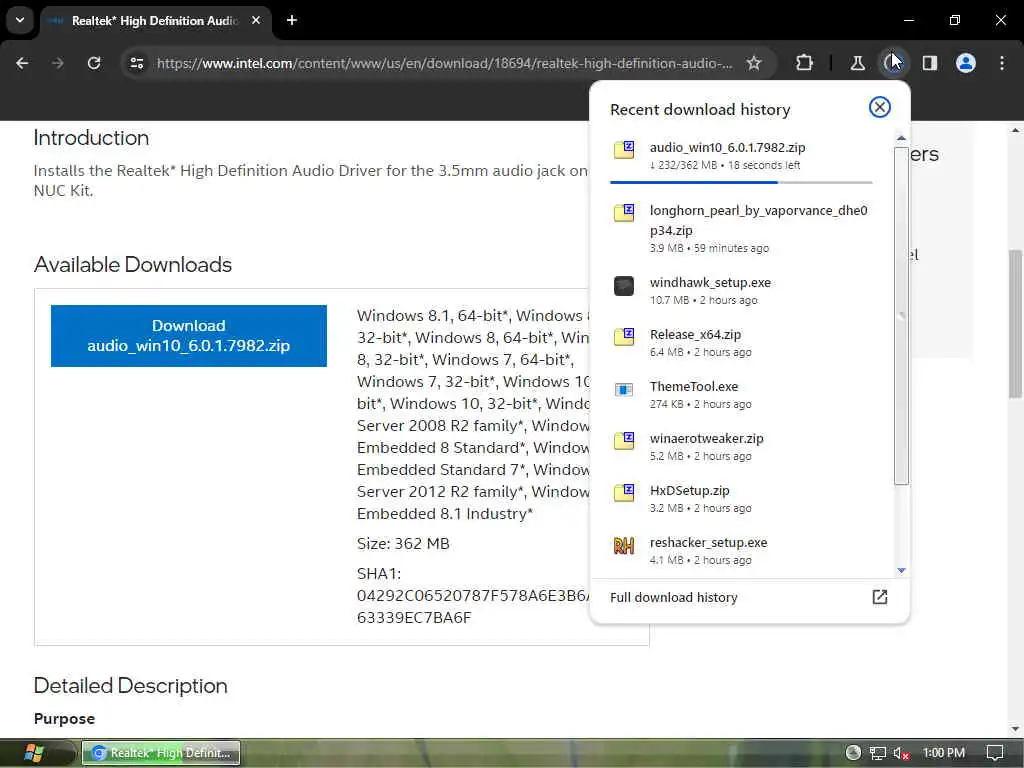Click the reshacker_setup.exe RH icon
Viewport: 1024px width, 768px height.
click(624, 545)
